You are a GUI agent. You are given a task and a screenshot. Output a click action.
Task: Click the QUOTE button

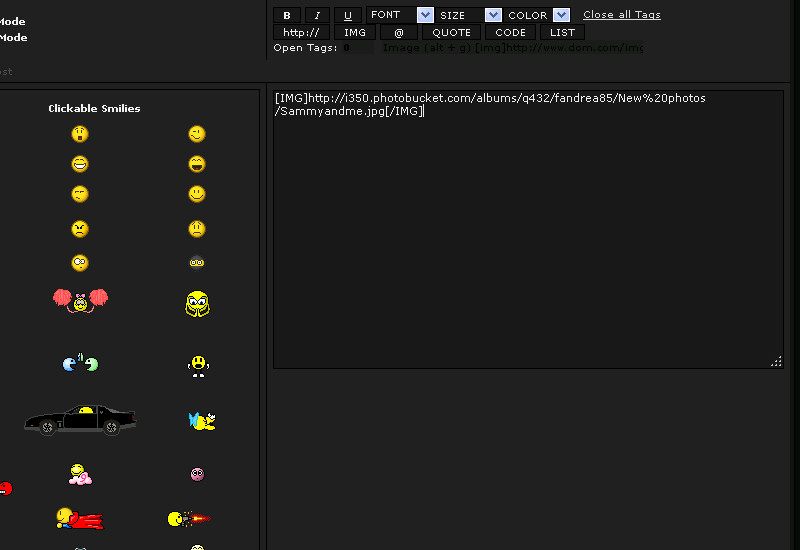pos(451,32)
